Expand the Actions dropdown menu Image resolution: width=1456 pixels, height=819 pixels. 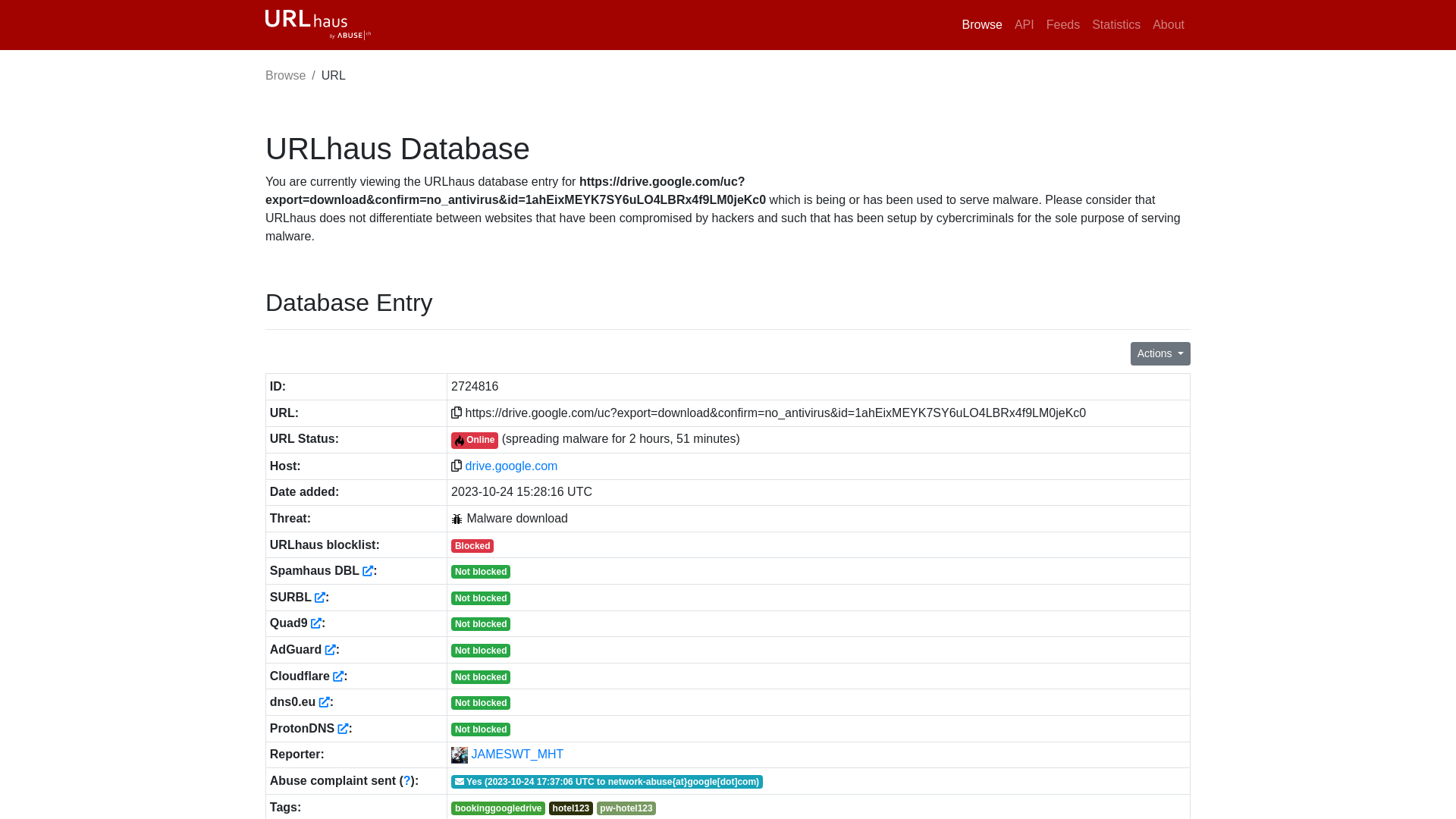pyautogui.click(x=1160, y=353)
